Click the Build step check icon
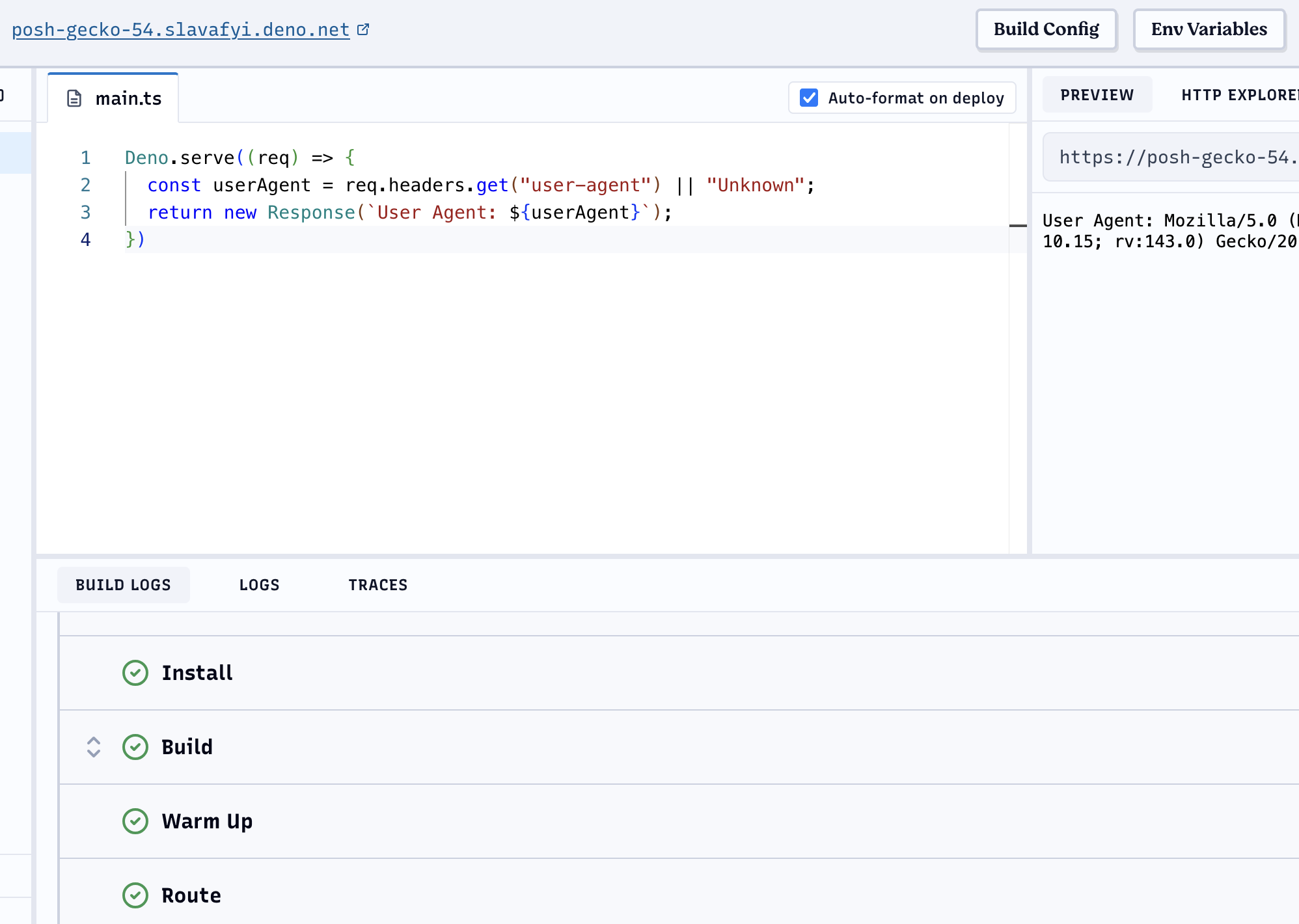Viewport: 1299px width, 924px height. click(x=135, y=747)
